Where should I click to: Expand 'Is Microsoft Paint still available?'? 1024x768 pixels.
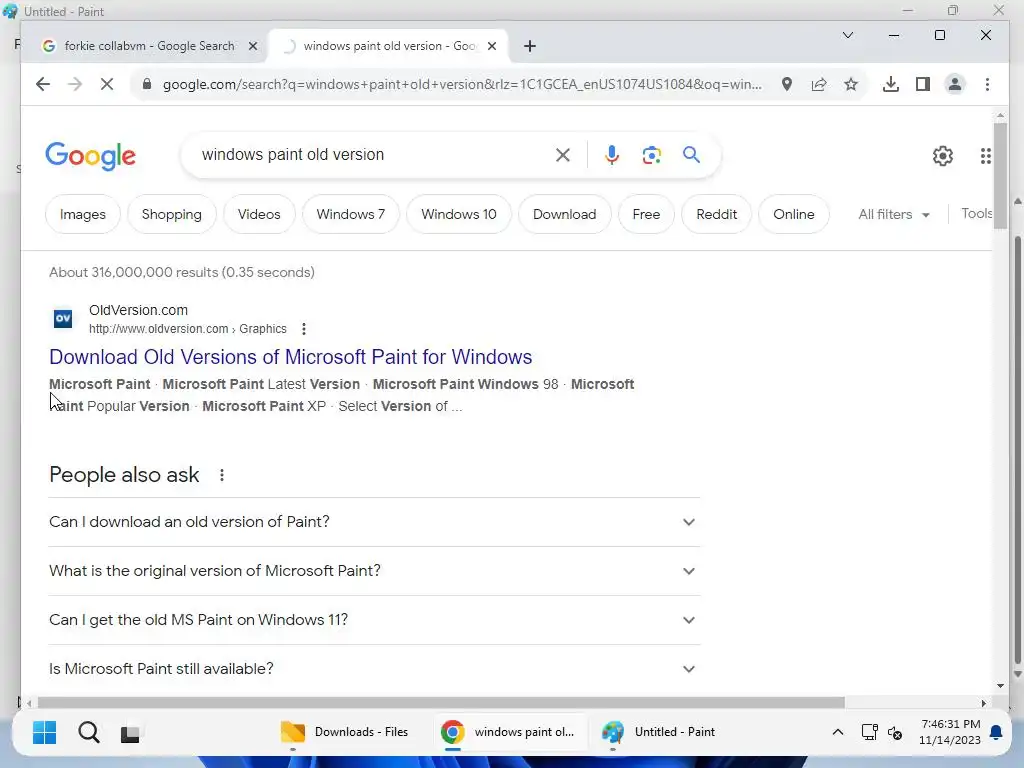pos(374,669)
